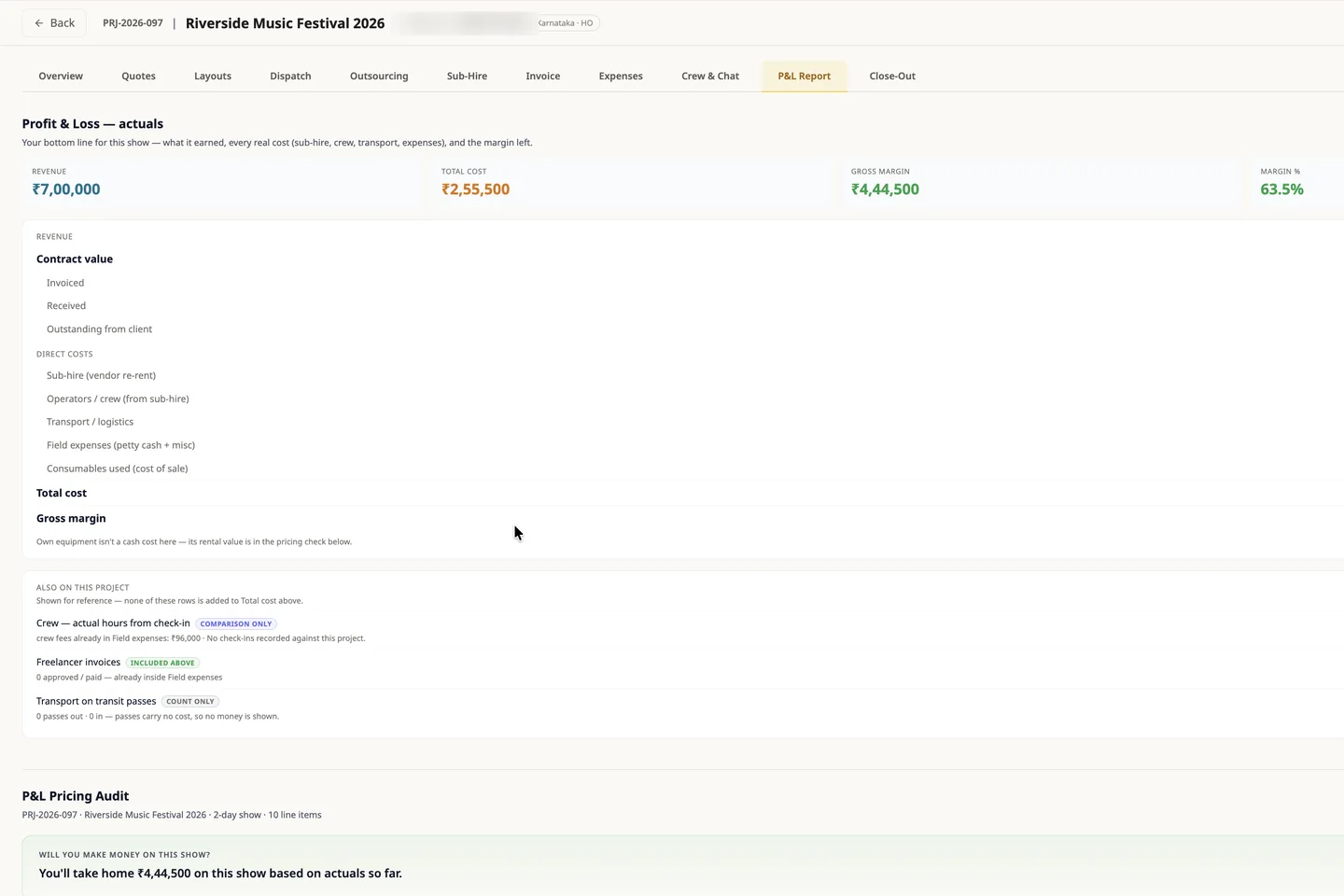Click the ₹7,00,000 revenue figure
The width and height of the screenshot is (1344, 896).
[x=66, y=189]
